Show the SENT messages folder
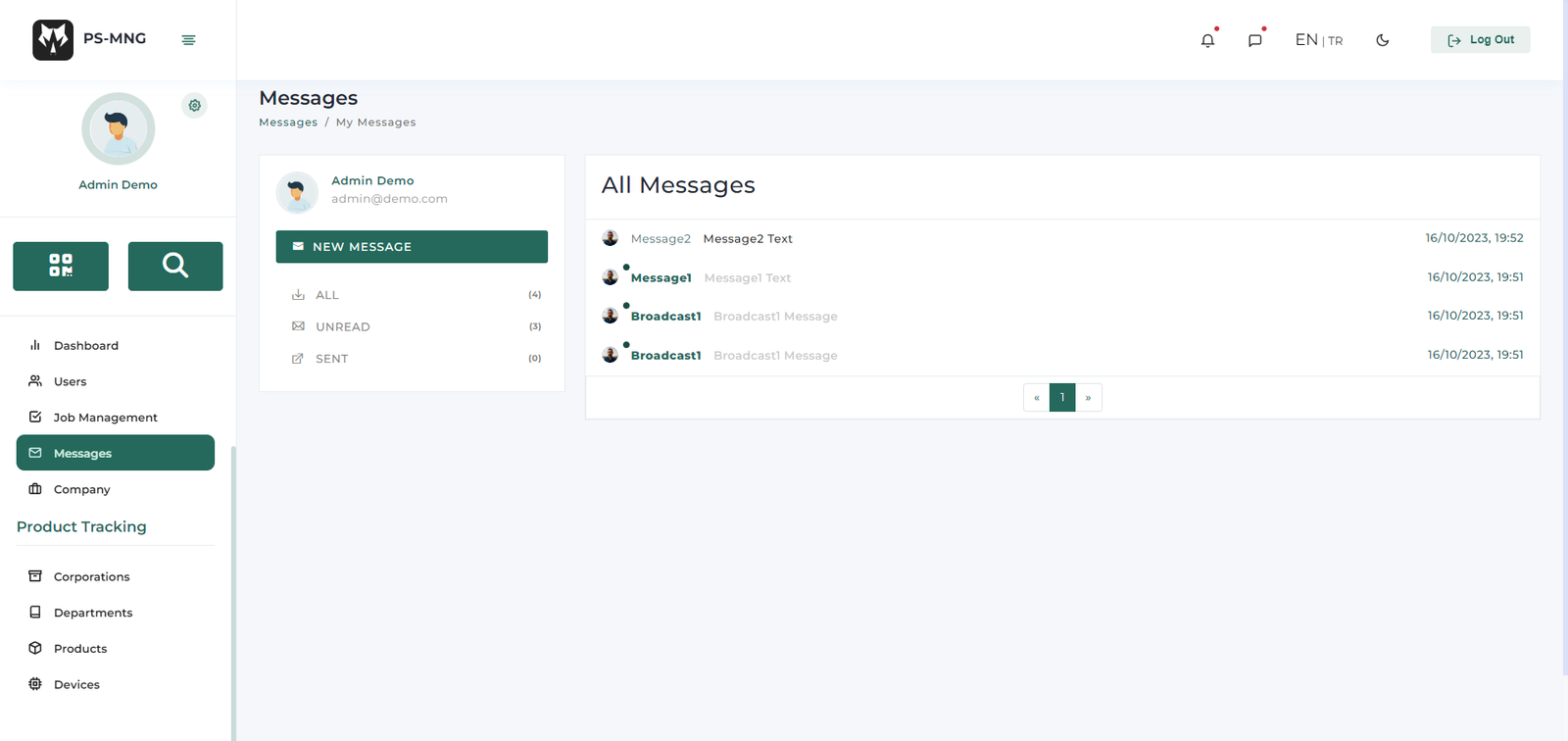This screenshot has height=741, width=1568. click(331, 359)
